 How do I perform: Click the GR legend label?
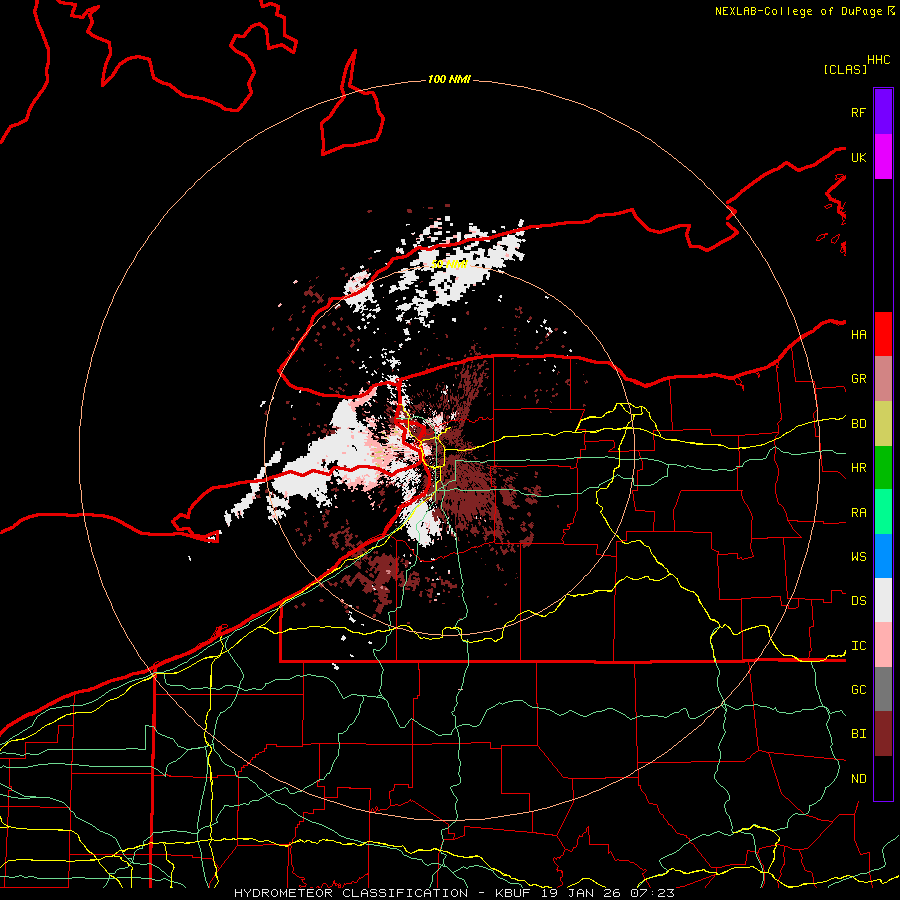point(858,379)
